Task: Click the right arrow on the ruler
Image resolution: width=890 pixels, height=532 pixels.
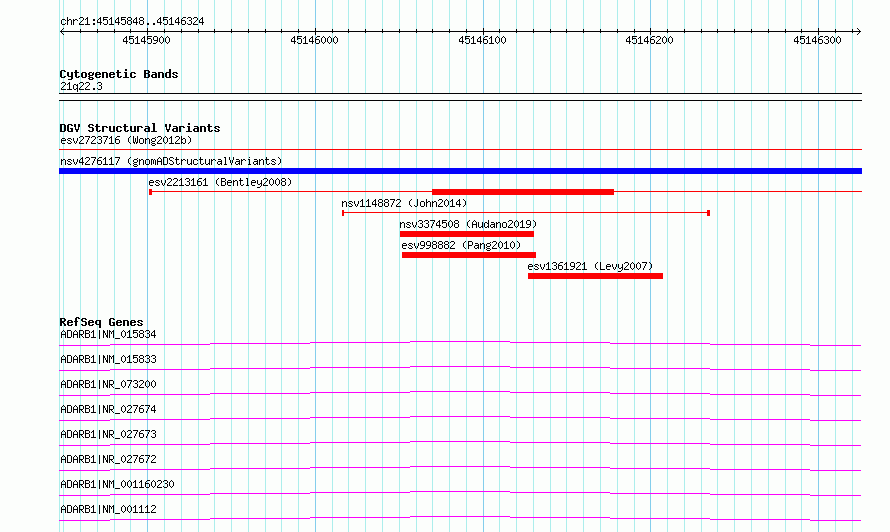Action: point(858,32)
